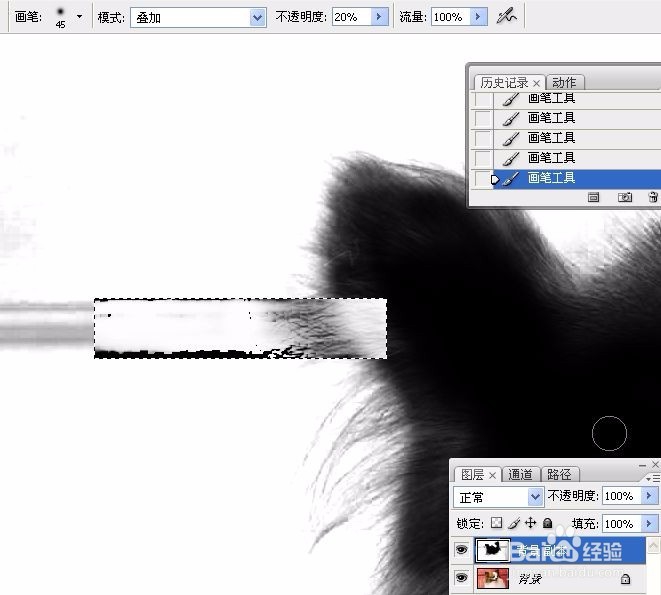
Task: Click the history state slider marker
Action: pos(495,180)
